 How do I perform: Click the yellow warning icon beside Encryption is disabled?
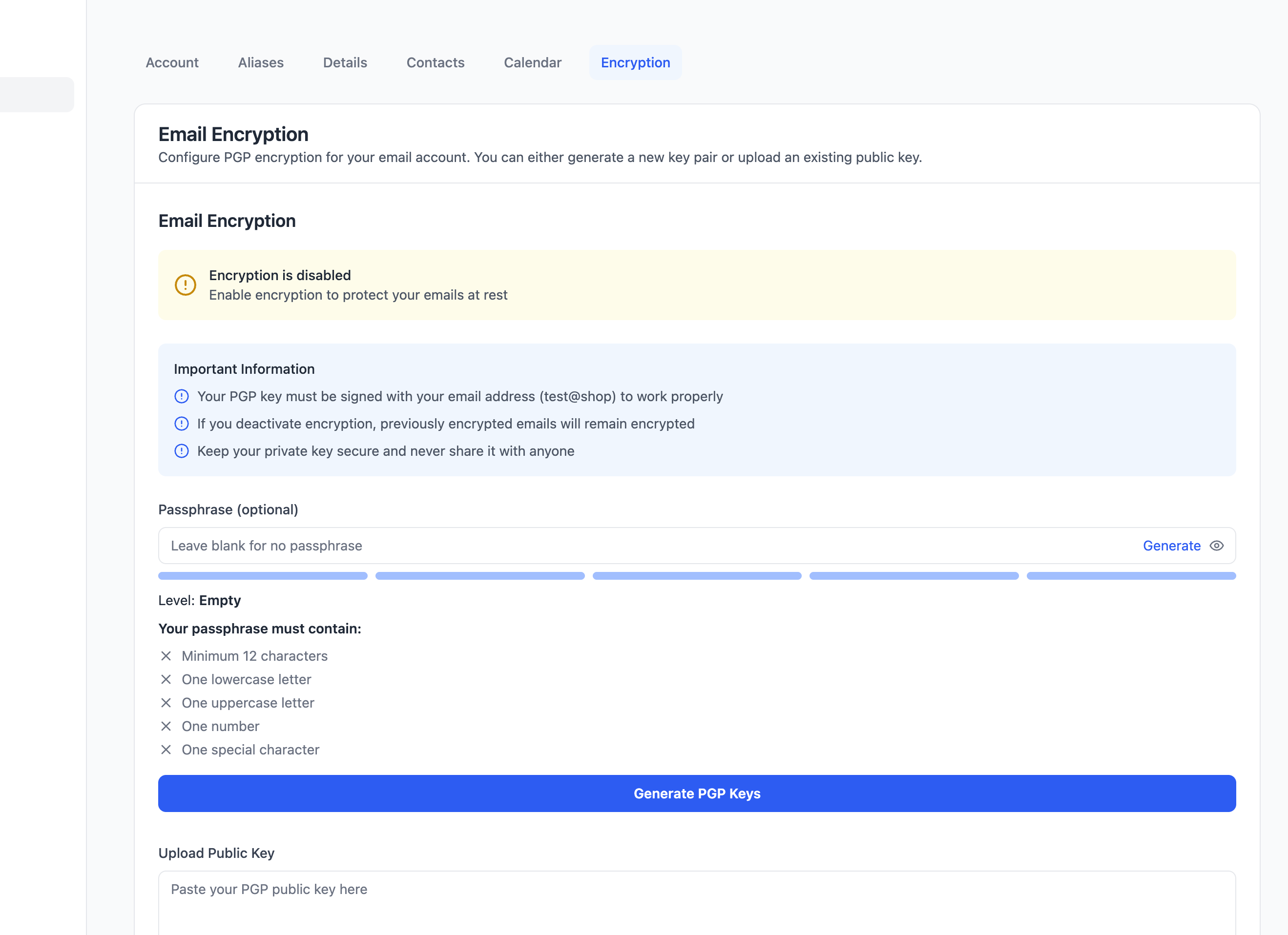pos(185,285)
